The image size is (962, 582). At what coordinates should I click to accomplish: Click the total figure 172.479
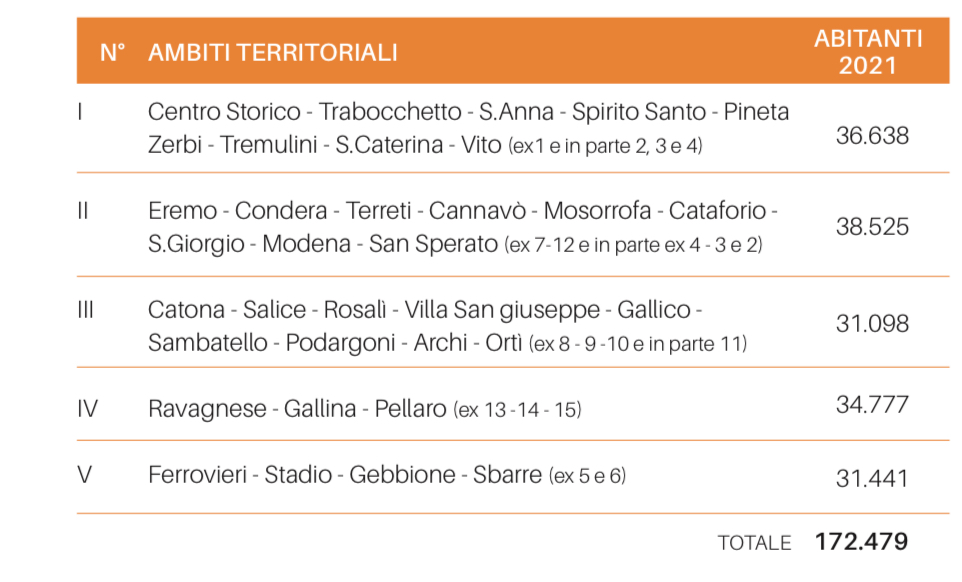point(861,542)
